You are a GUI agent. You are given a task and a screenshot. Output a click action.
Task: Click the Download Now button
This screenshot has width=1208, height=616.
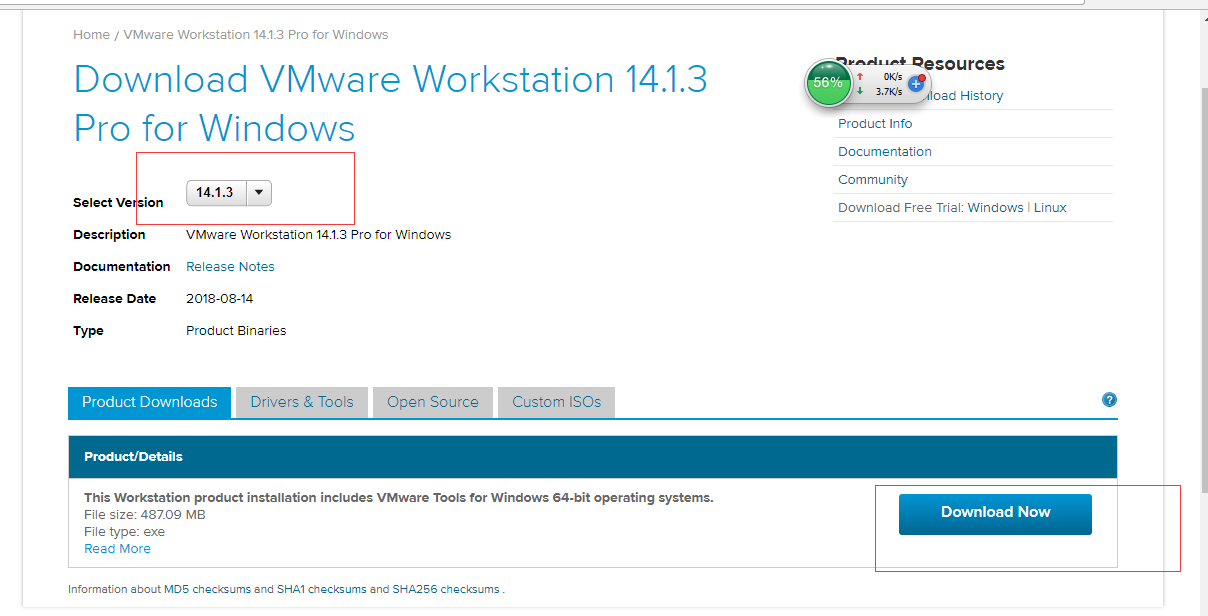click(995, 514)
